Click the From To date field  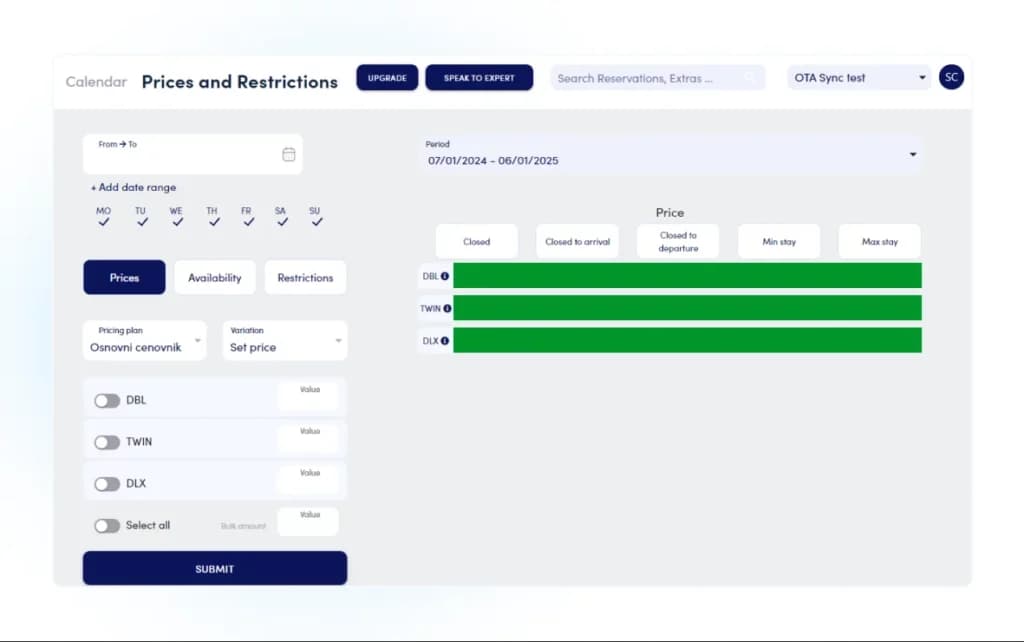193,154
